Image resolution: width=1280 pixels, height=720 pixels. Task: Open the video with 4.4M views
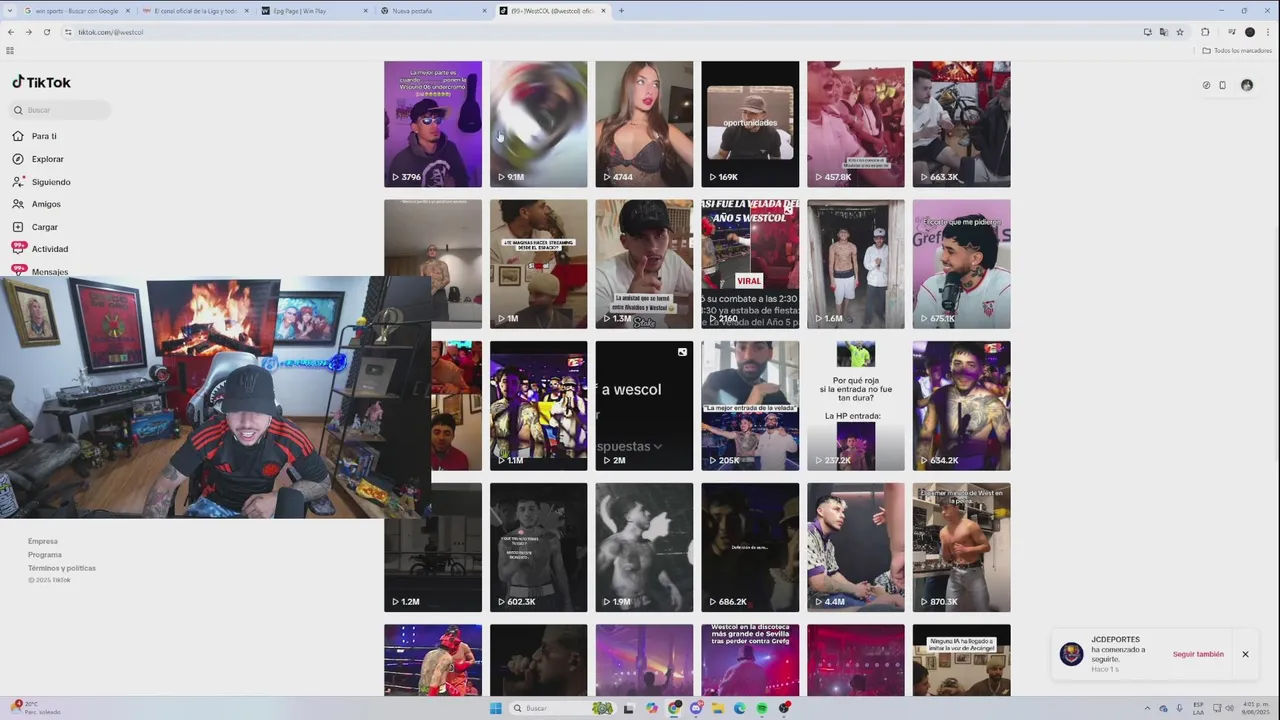856,548
